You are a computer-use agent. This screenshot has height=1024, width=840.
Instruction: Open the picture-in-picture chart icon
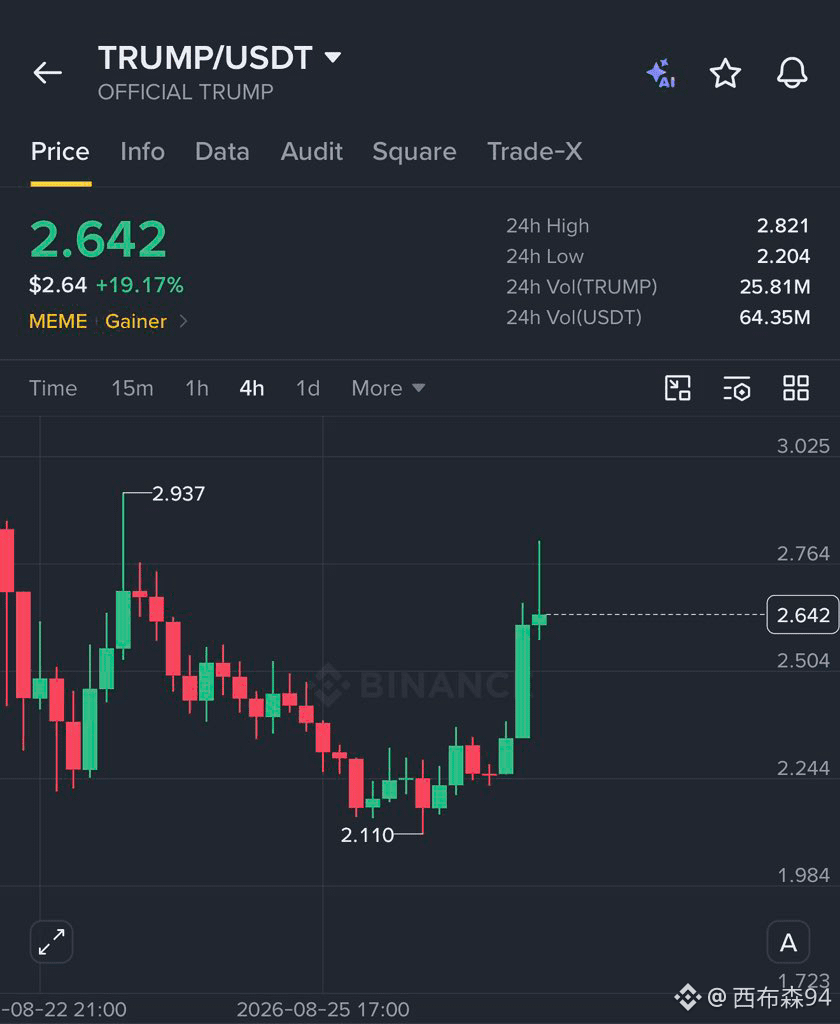tap(677, 388)
